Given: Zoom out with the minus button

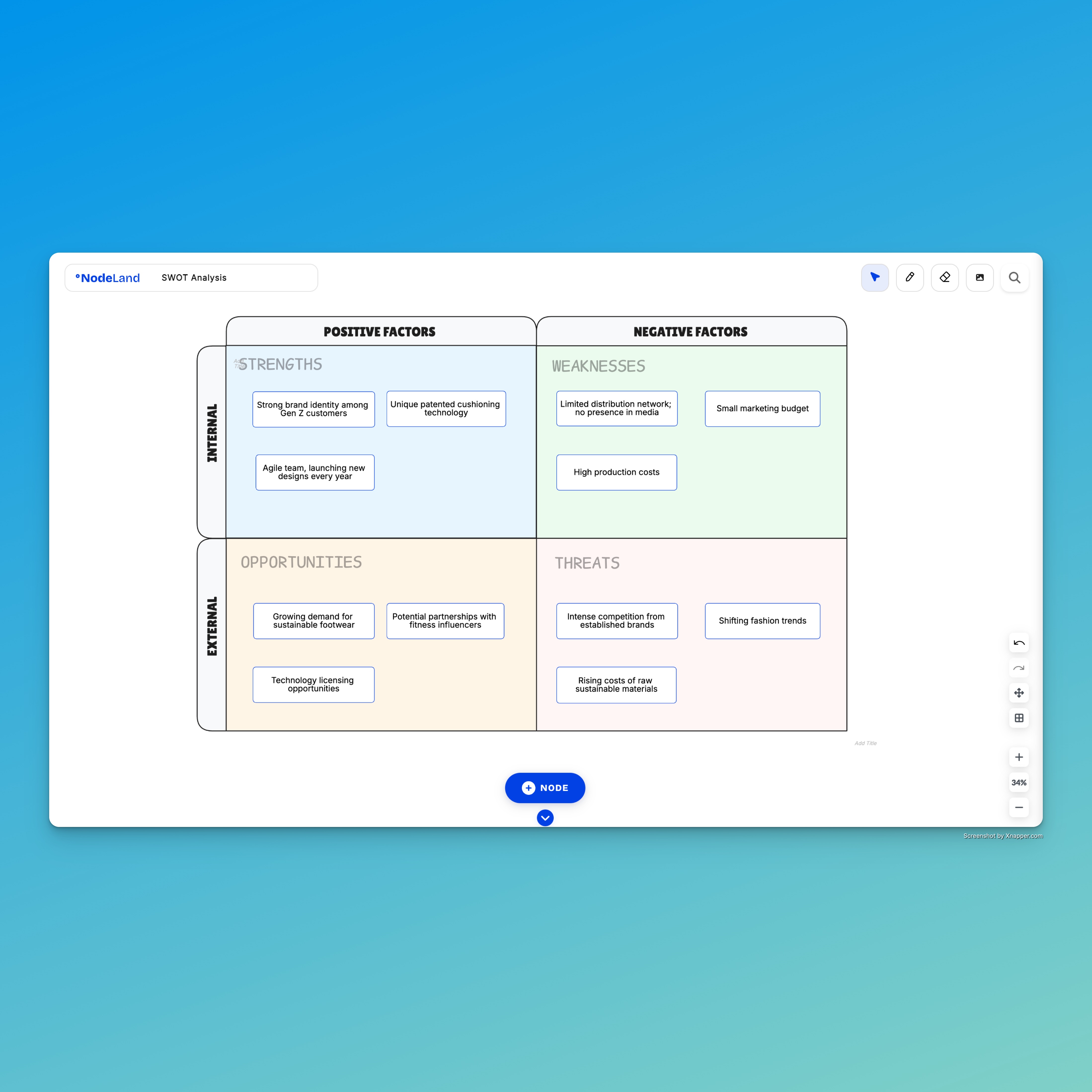Looking at the screenshot, I should (1018, 808).
